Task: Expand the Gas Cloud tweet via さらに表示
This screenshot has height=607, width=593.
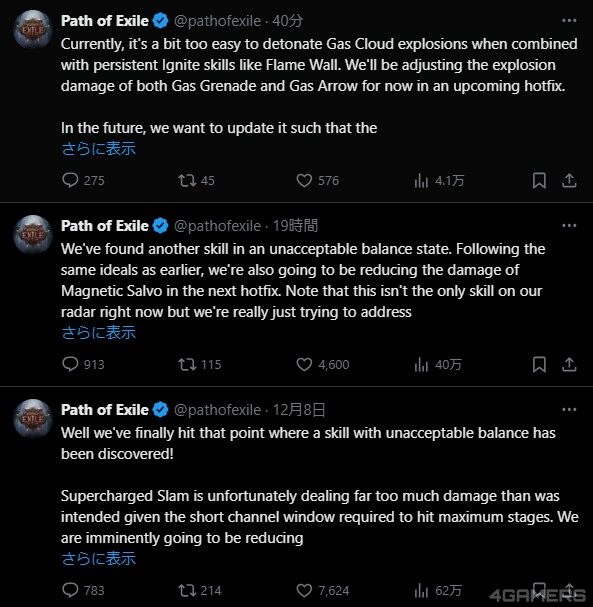Action: click(98, 149)
